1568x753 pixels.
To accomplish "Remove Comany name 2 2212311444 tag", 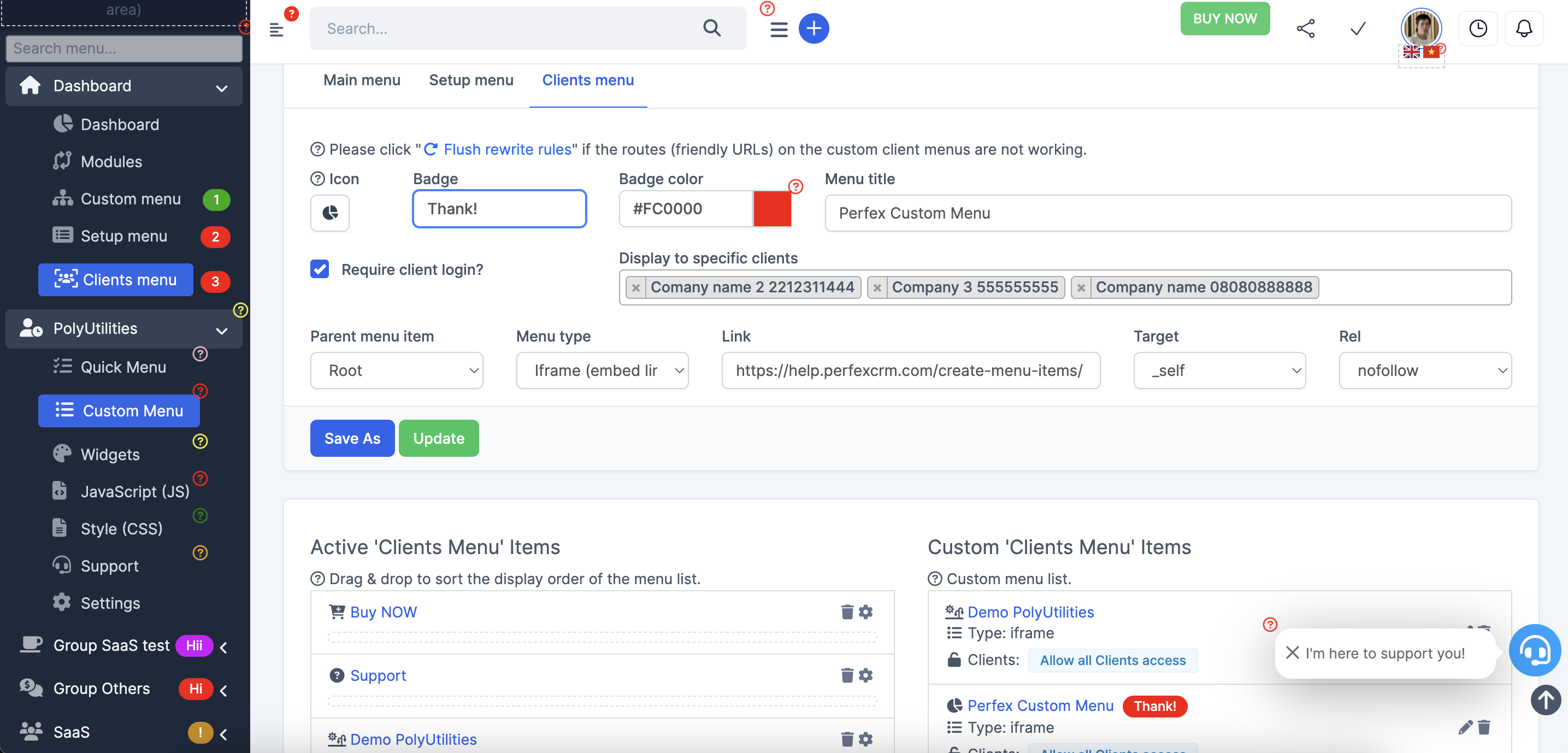I will (636, 288).
